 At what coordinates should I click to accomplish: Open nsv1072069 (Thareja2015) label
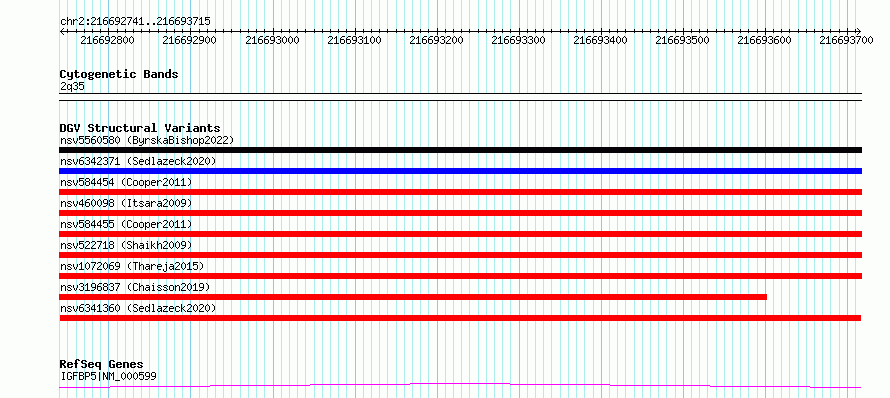132,266
